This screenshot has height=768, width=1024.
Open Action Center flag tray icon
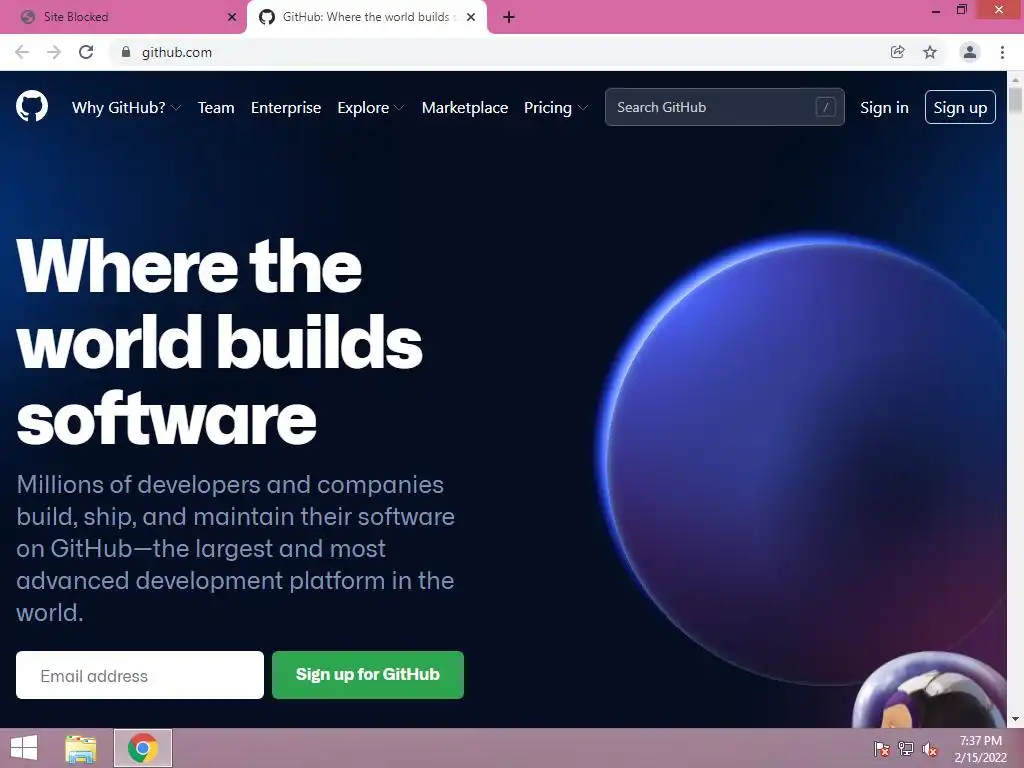[882, 748]
